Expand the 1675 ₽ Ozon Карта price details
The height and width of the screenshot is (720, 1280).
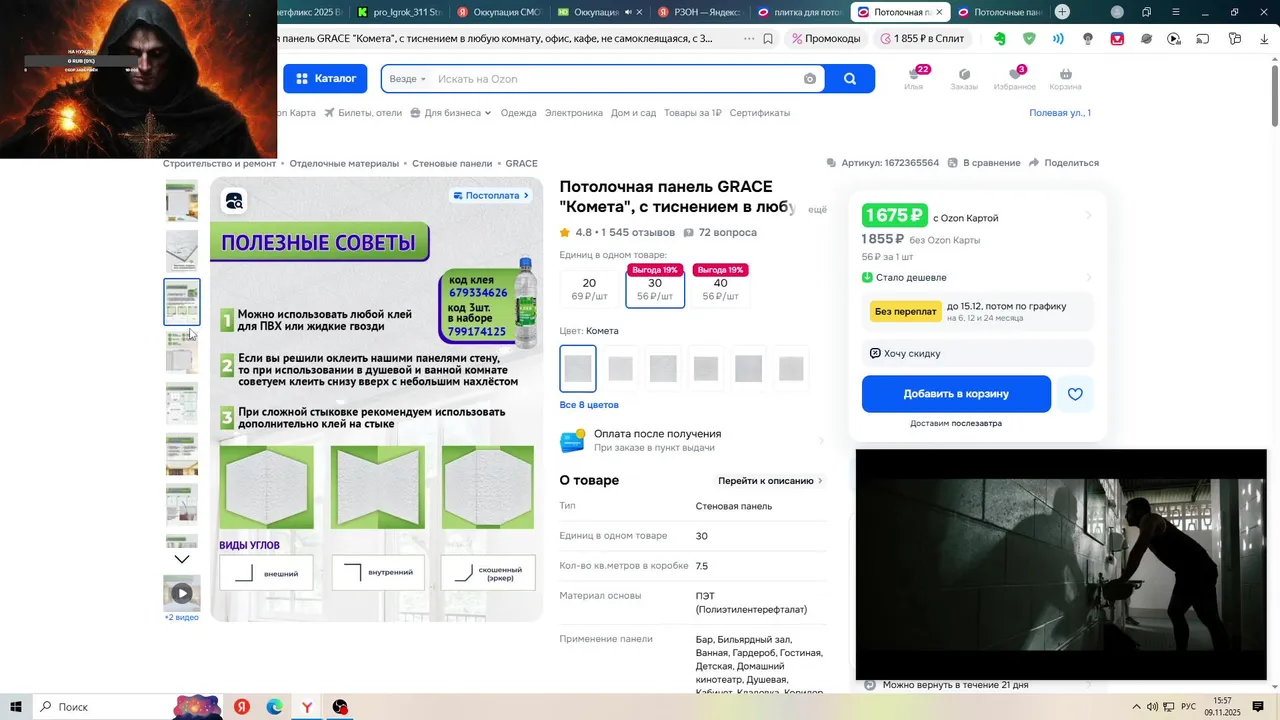pyautogui.click(x=977, y=216)
